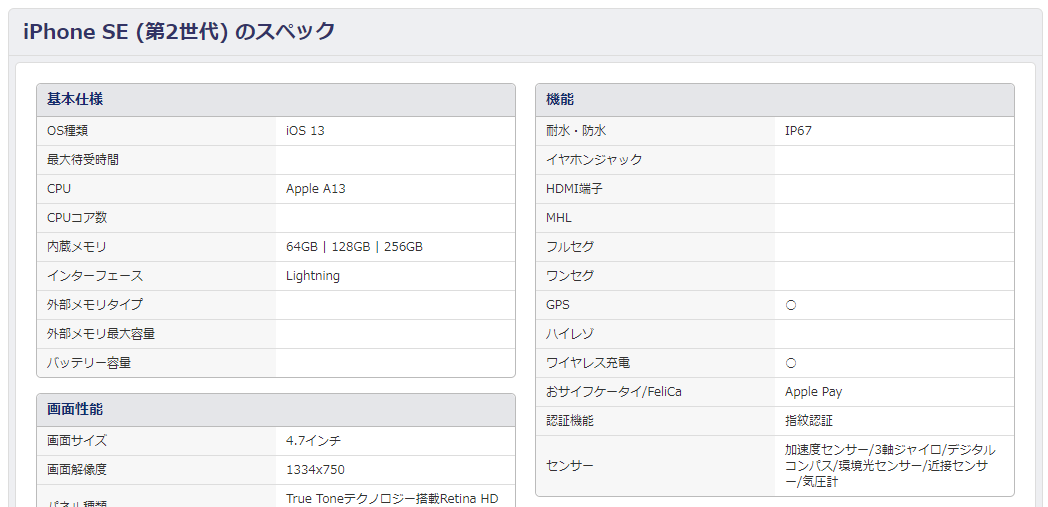This screenshot has height=507, width=1048.
Task: Click the CPUコア数 label
Action: pyautogui.click(x=77, y=218)
